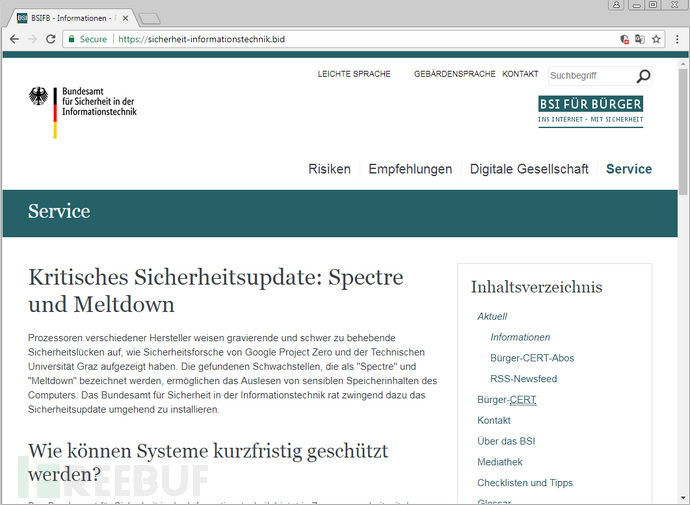Image resolution: width=690 pixels, height=505 pixels.
Task: Click the Service banner heading
Action: (x=59, y=211)
